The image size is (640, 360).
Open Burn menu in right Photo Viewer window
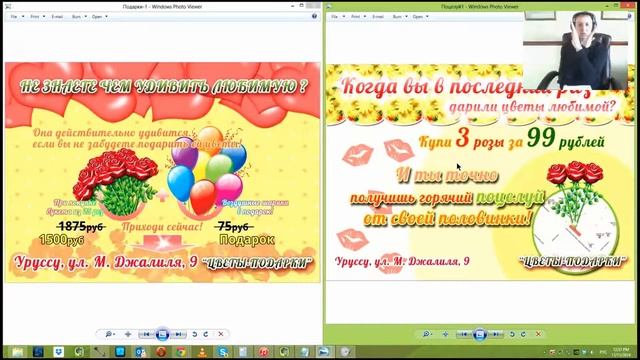coord(400,17)
